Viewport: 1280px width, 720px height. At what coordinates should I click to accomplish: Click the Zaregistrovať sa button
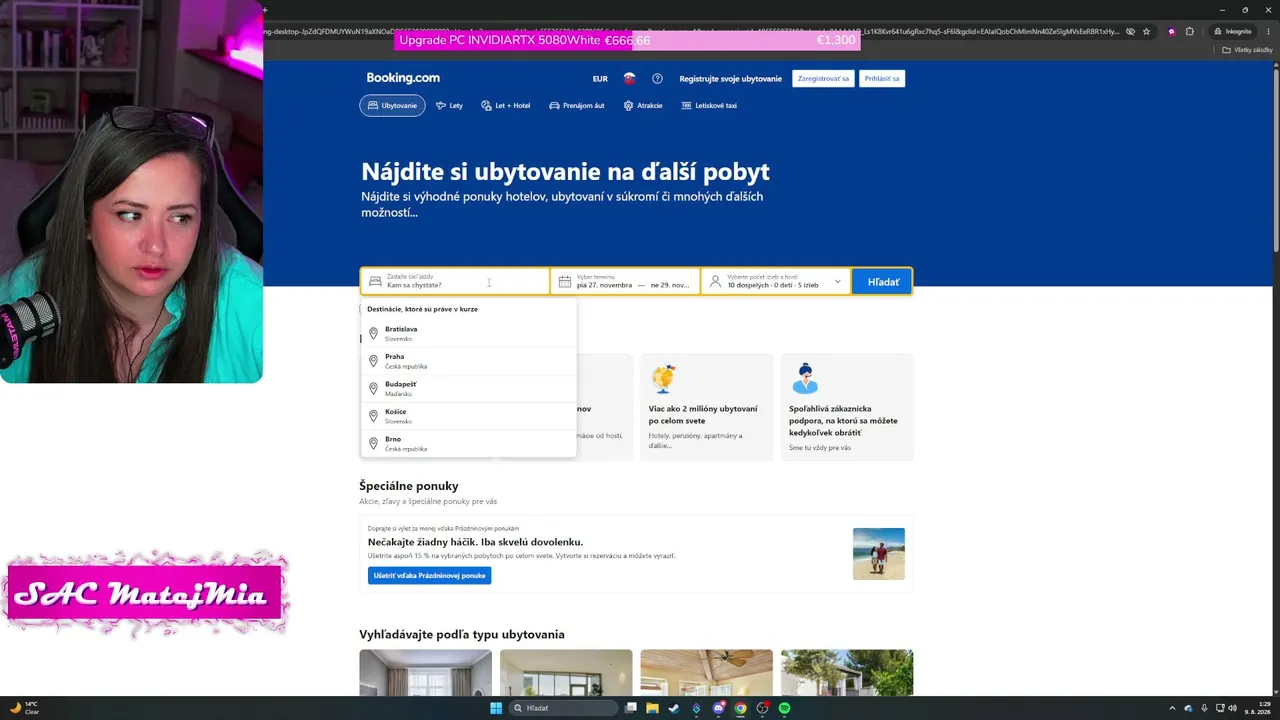point(823,78)
